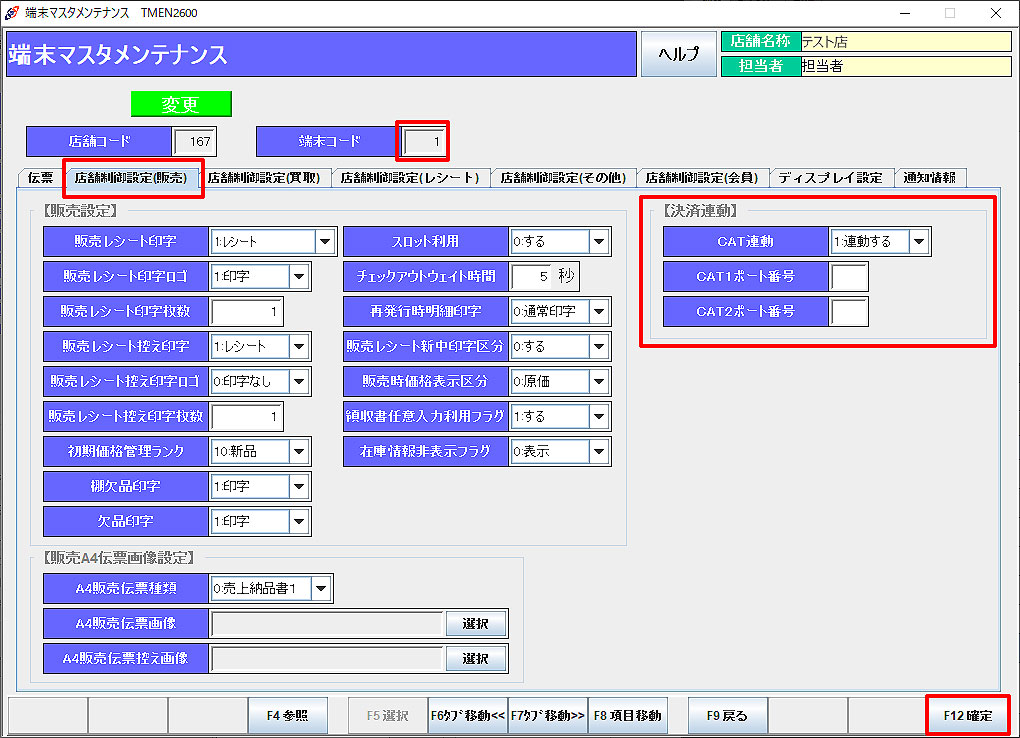The height and width of the screenshot is (738, 1020).
Task: Click the チェックアウトウェイト時間 seconds field
Action: pyautogui.click(x=531, y=277)
